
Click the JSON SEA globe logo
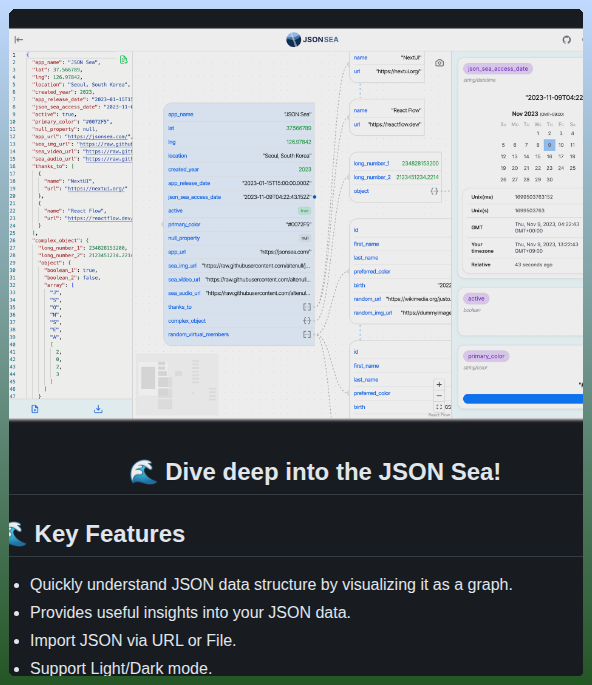[293, 39]
